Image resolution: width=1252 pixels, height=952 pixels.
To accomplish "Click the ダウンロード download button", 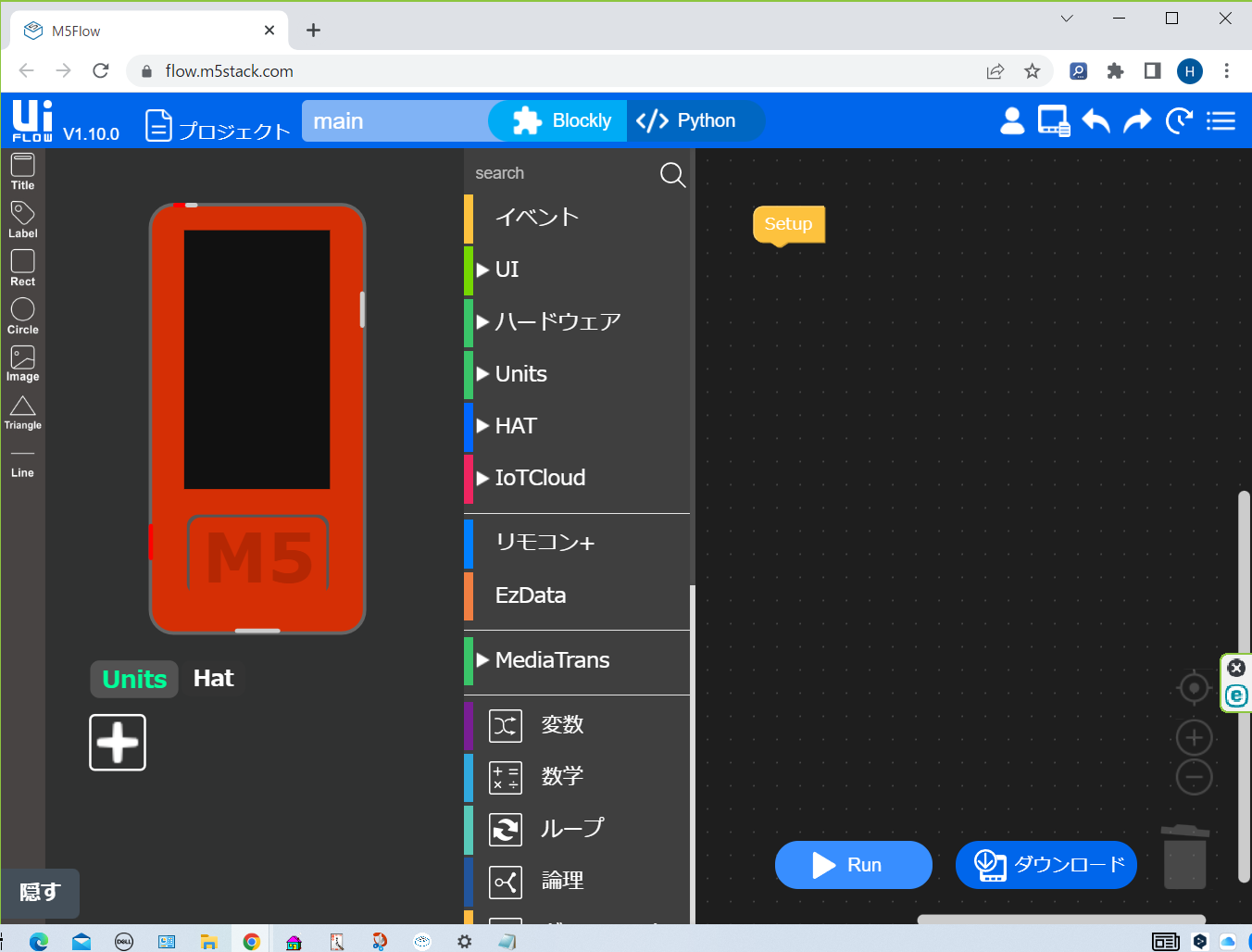I will click(1046, 865).
